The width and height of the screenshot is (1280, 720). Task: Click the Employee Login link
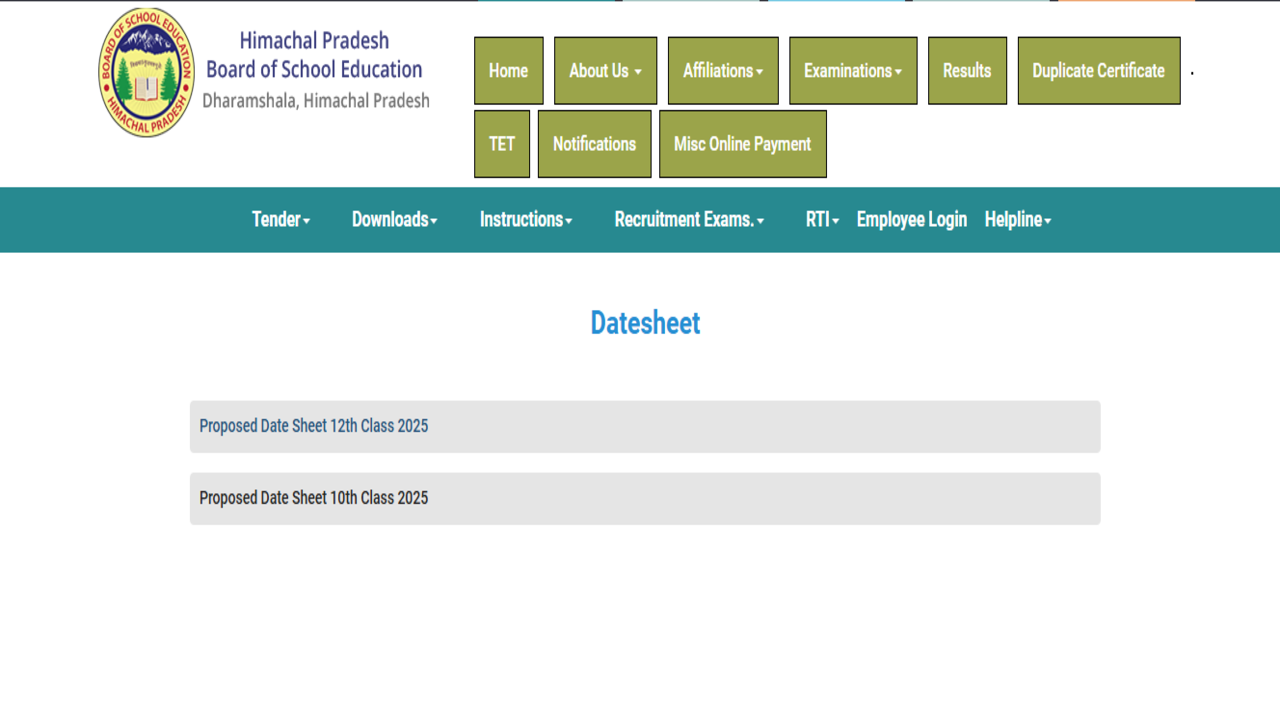point(911,220)
